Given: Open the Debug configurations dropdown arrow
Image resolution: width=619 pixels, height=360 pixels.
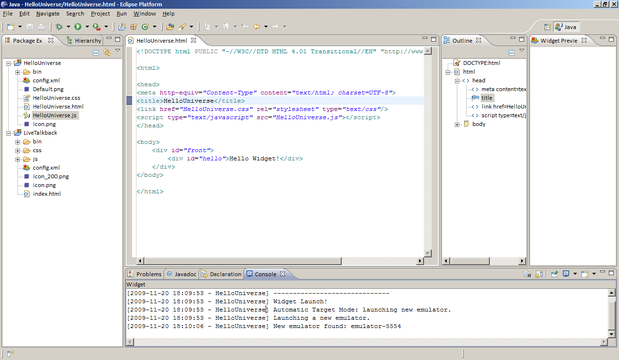Looking at the screenshot, I should (68, 27).
